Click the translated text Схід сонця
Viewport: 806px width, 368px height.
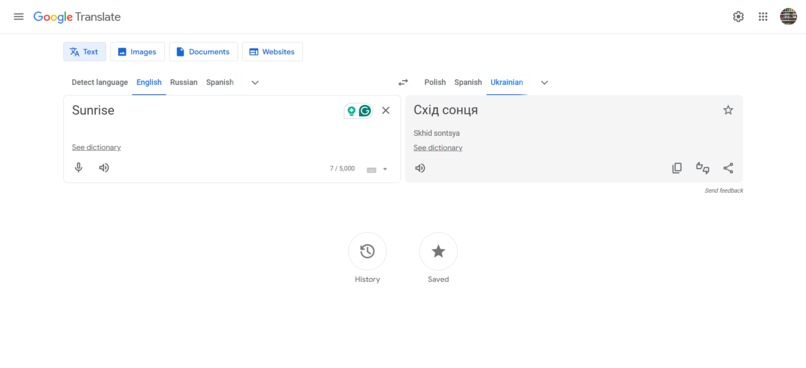(x=446, y=111)
